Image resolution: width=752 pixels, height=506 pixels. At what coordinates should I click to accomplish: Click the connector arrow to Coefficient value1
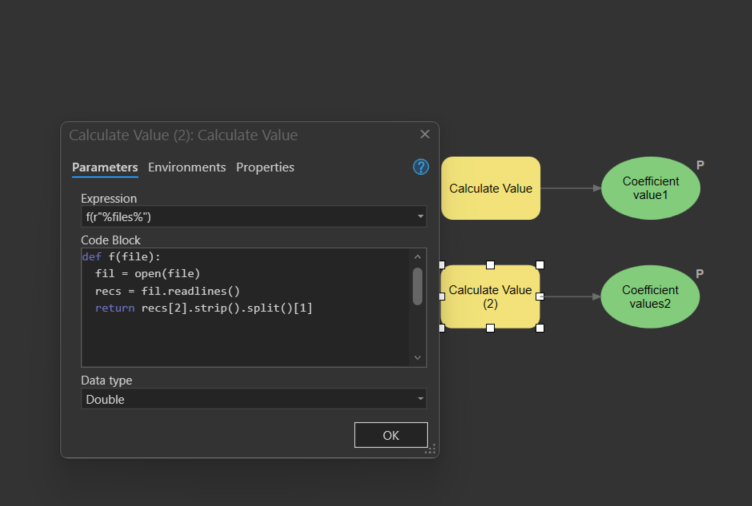(570, 188)
